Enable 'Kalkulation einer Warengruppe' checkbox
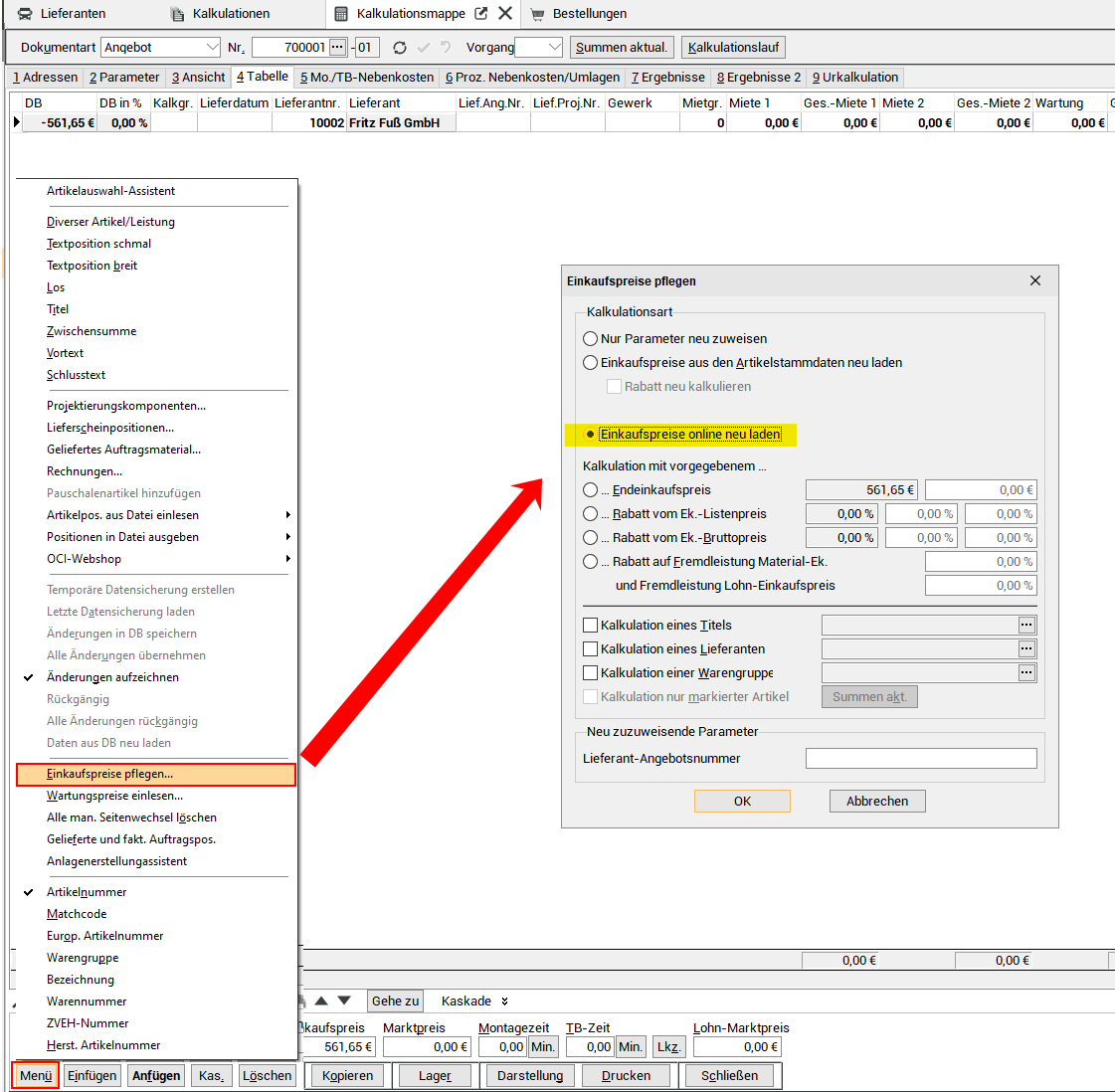The height and width of the screenshot is (1092, 1115). (x=590, y=672)
